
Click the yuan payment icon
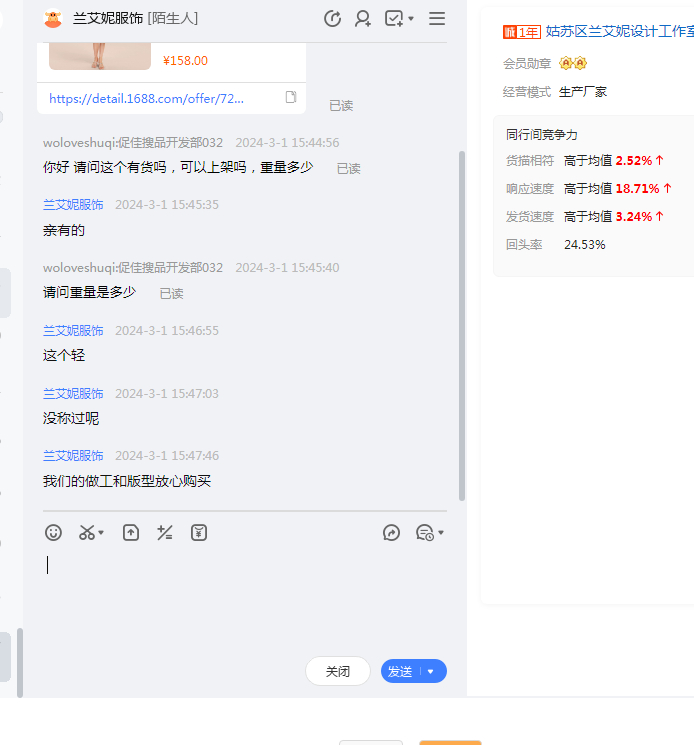click(199, 533)
